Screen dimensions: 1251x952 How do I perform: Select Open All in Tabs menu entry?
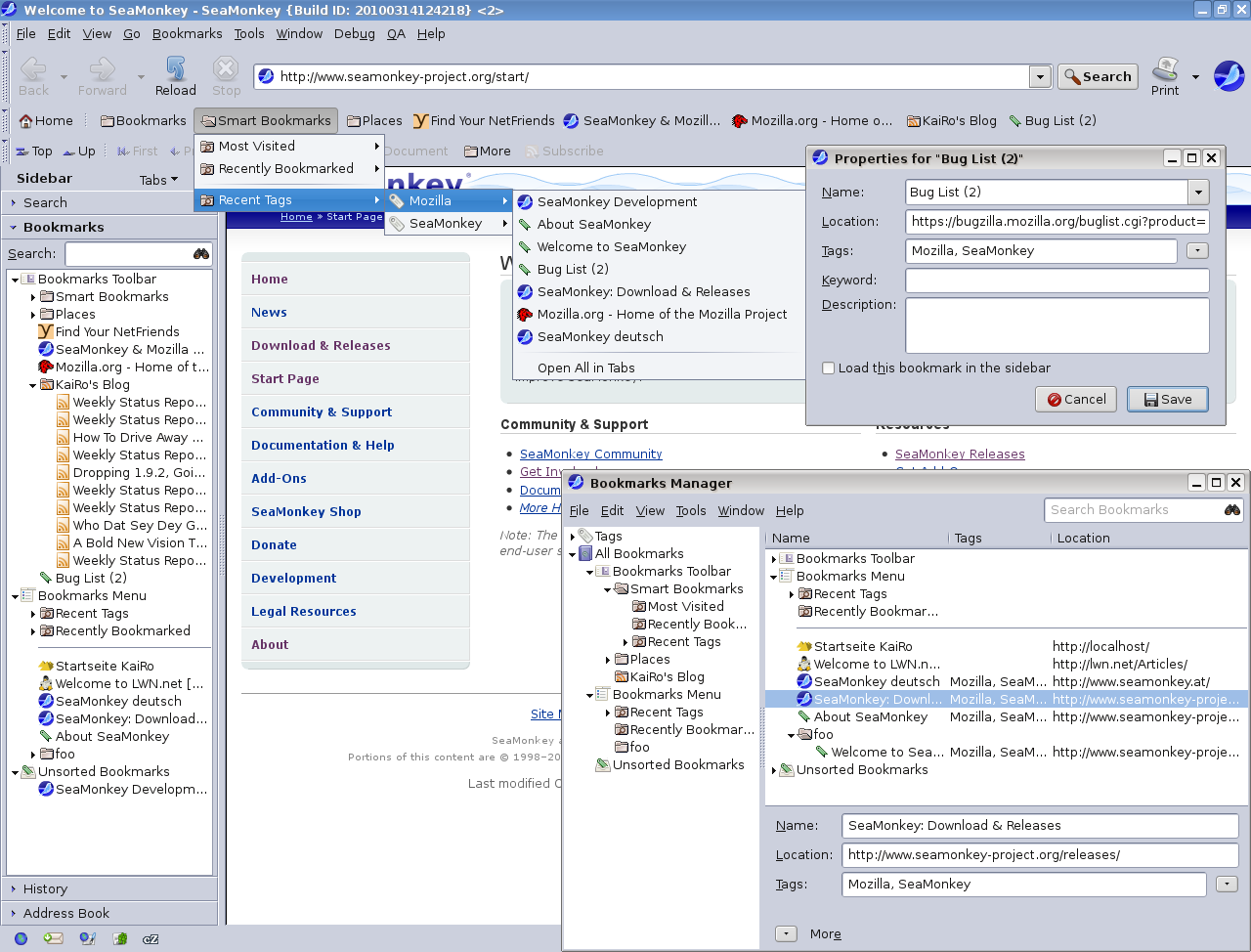click(x=585, y=368)
